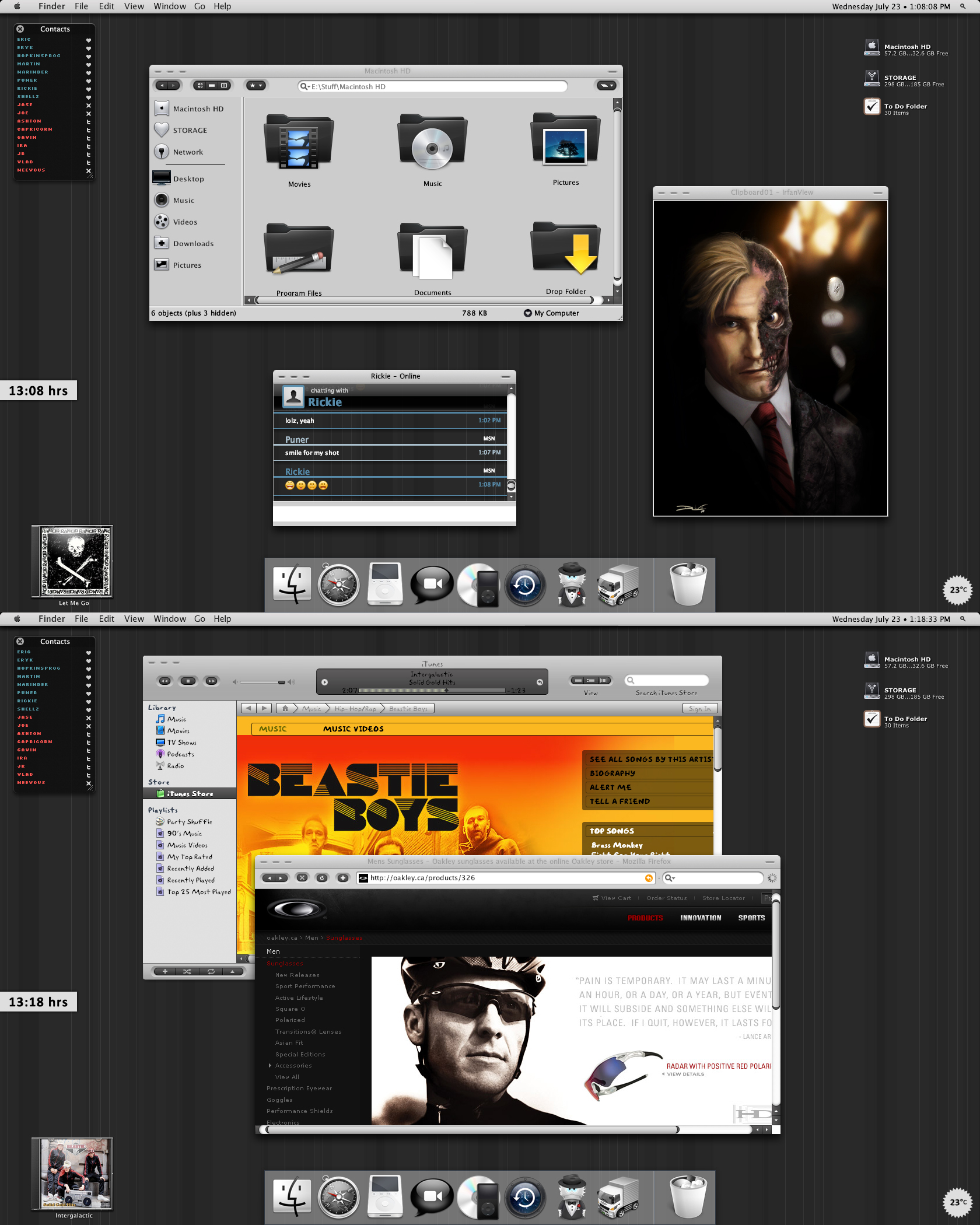Click the Oakley logo on the webpage
This screenshot has width=980, height=1225.
(296, 909)
